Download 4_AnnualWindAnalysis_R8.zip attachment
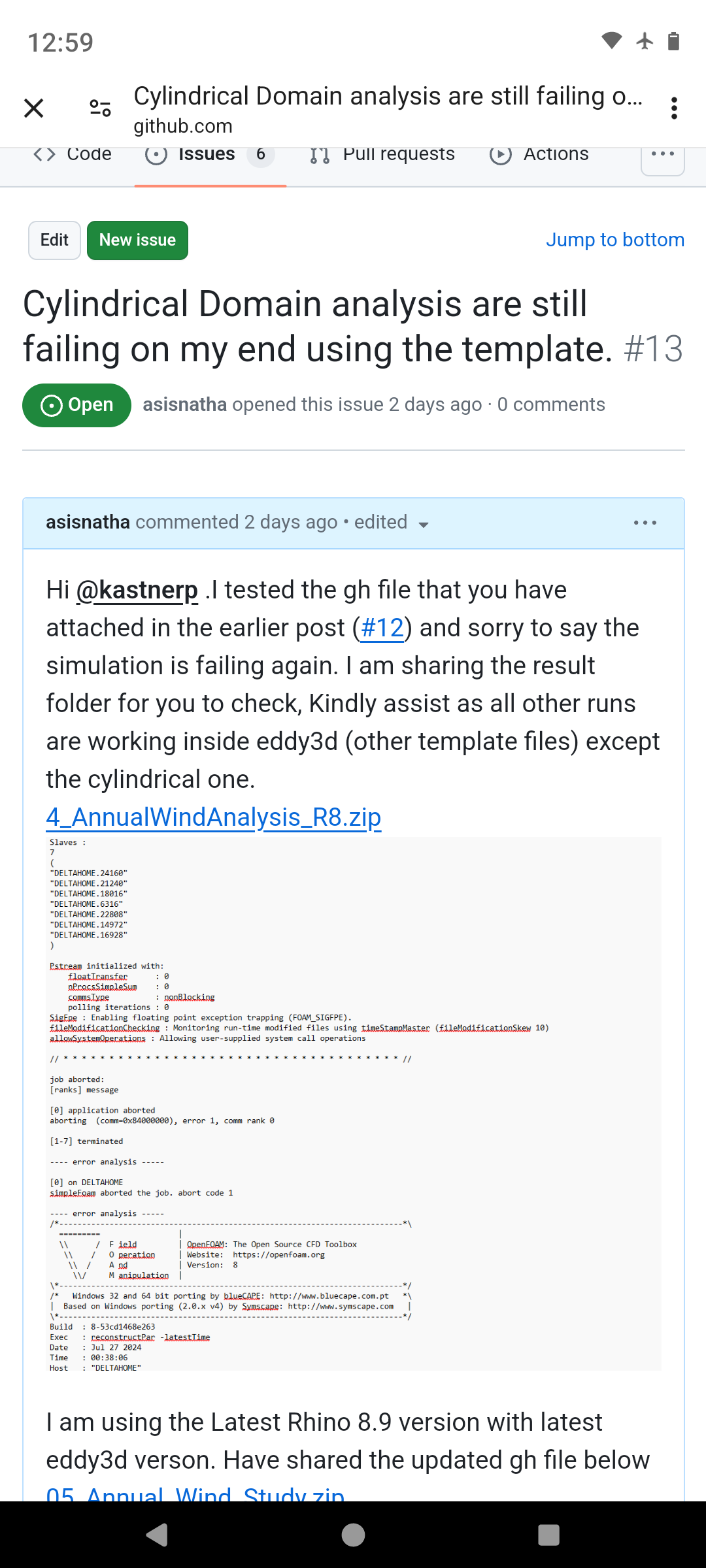 tap(214, 817)
